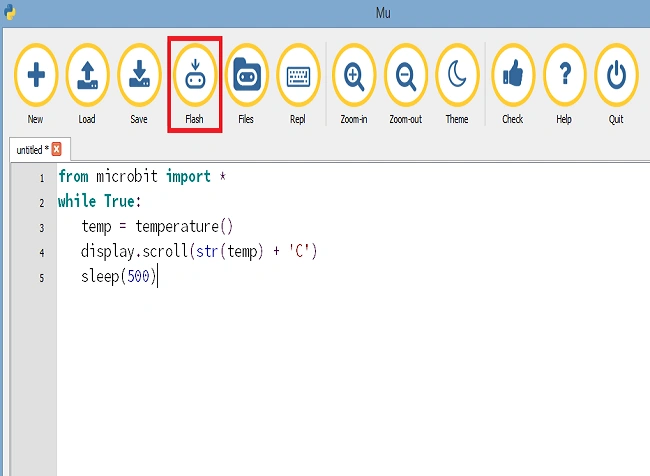Toggle the Theme moon icon

(x=457, y=75)
